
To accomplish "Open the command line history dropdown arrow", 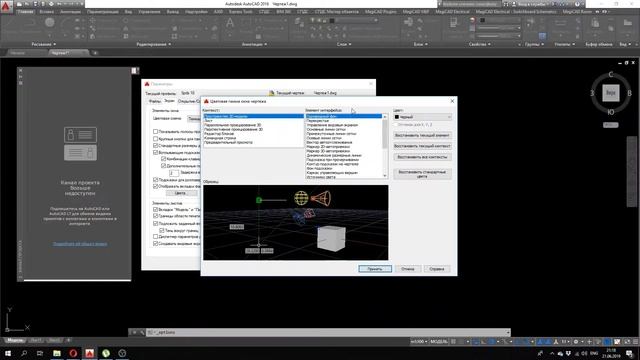I will tap(508, 332).
